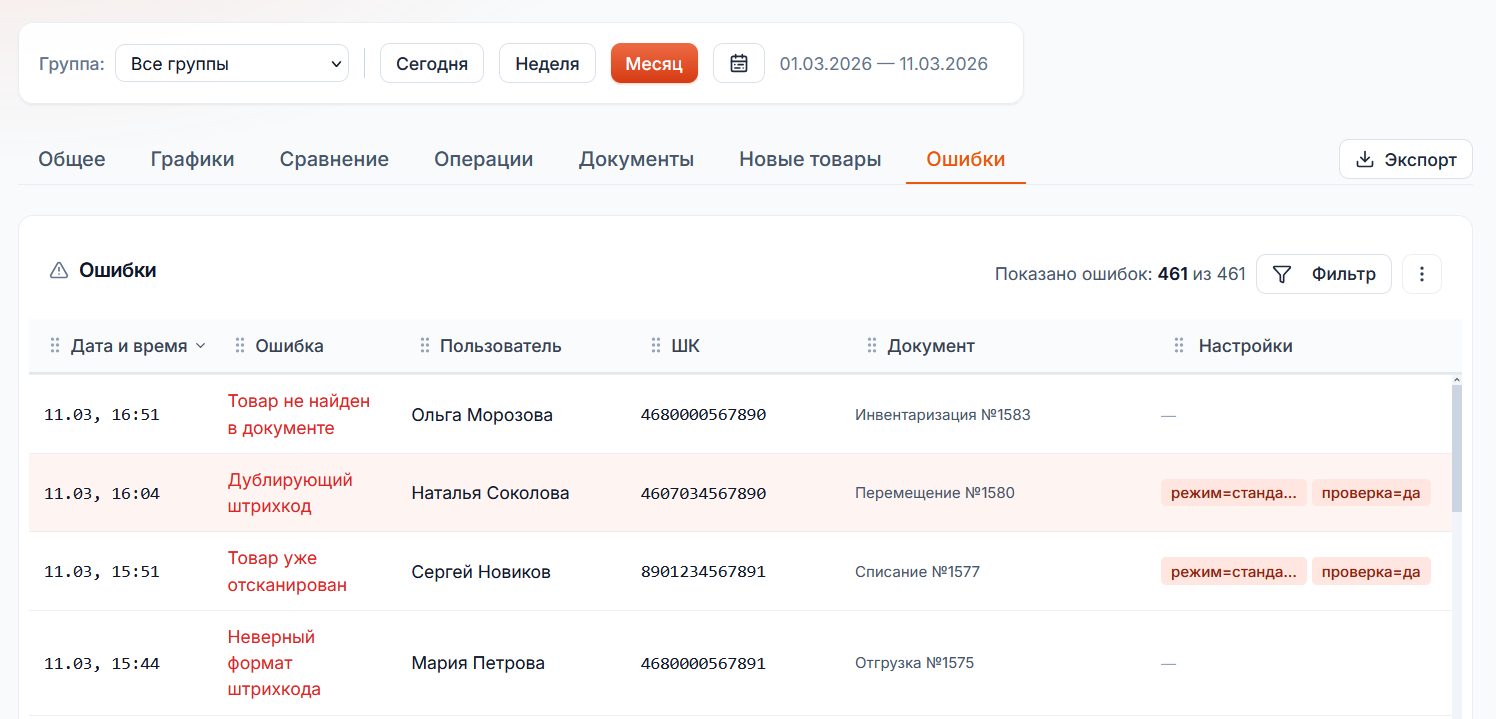The width and height of the screenshot is (1496, 719).
Task: Click the three-dot more options icon
Action: click(x=1422, y=274)
